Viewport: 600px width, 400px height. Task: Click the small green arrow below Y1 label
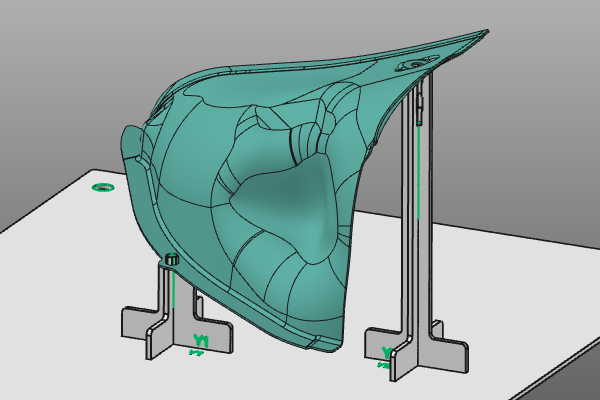(195, 352)
